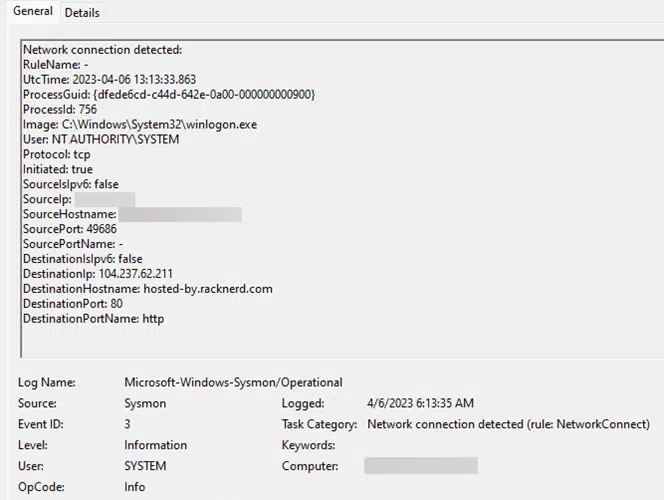This screenshot has width=664, height=500.
Task: Select the OpCode value 'Info'
Action: [135, 487]
